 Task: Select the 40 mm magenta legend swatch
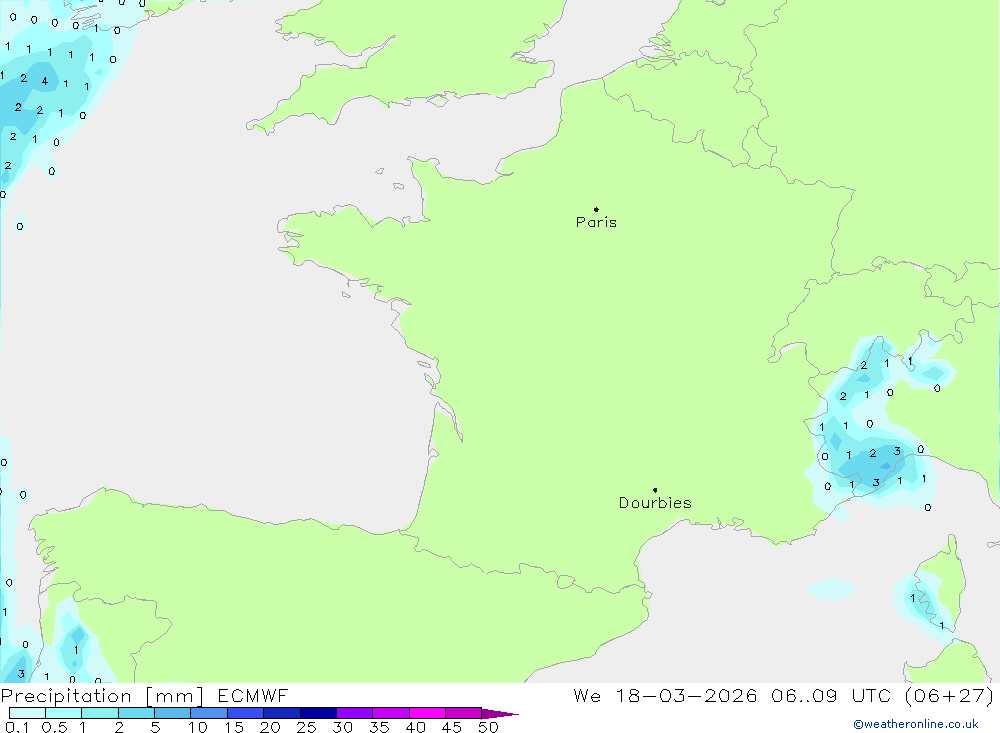click(x=427, y=713)
